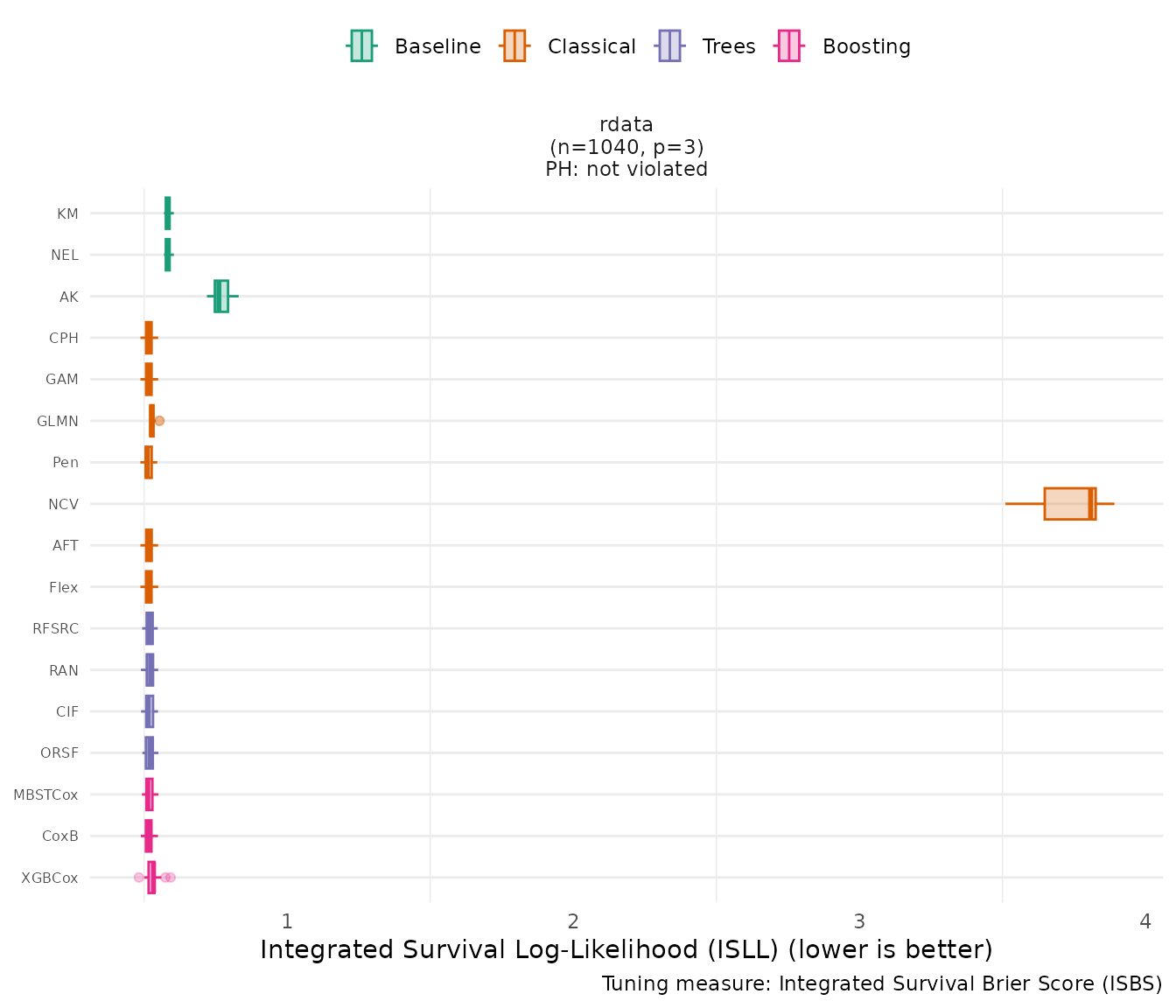Click the leftmost XGBCox outlier point

click(138, 877)
